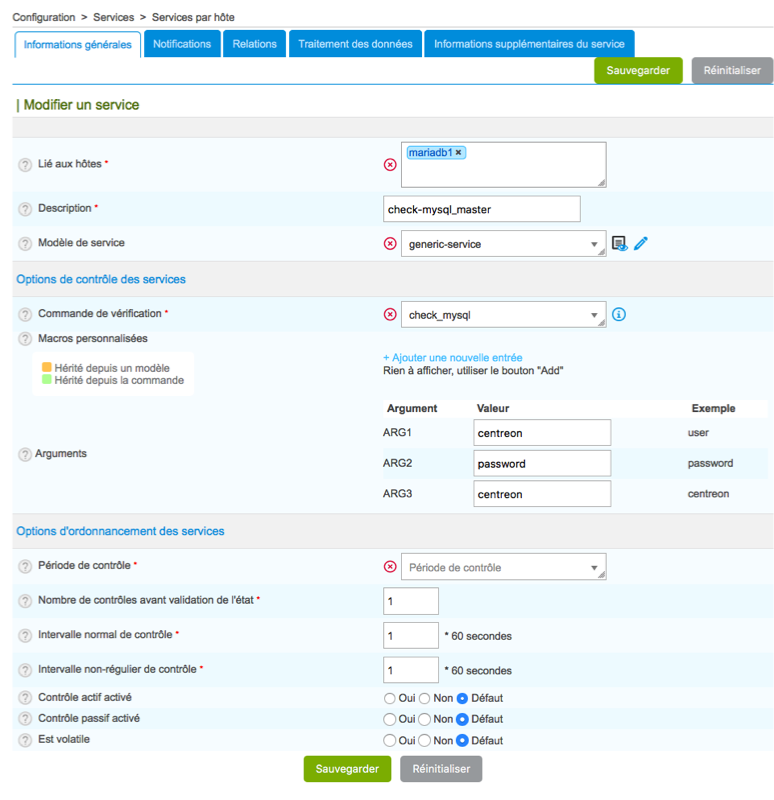Open the Commande de vérification dropdown
The width and height of the screenshot is (774, 800).
(502, 314)
